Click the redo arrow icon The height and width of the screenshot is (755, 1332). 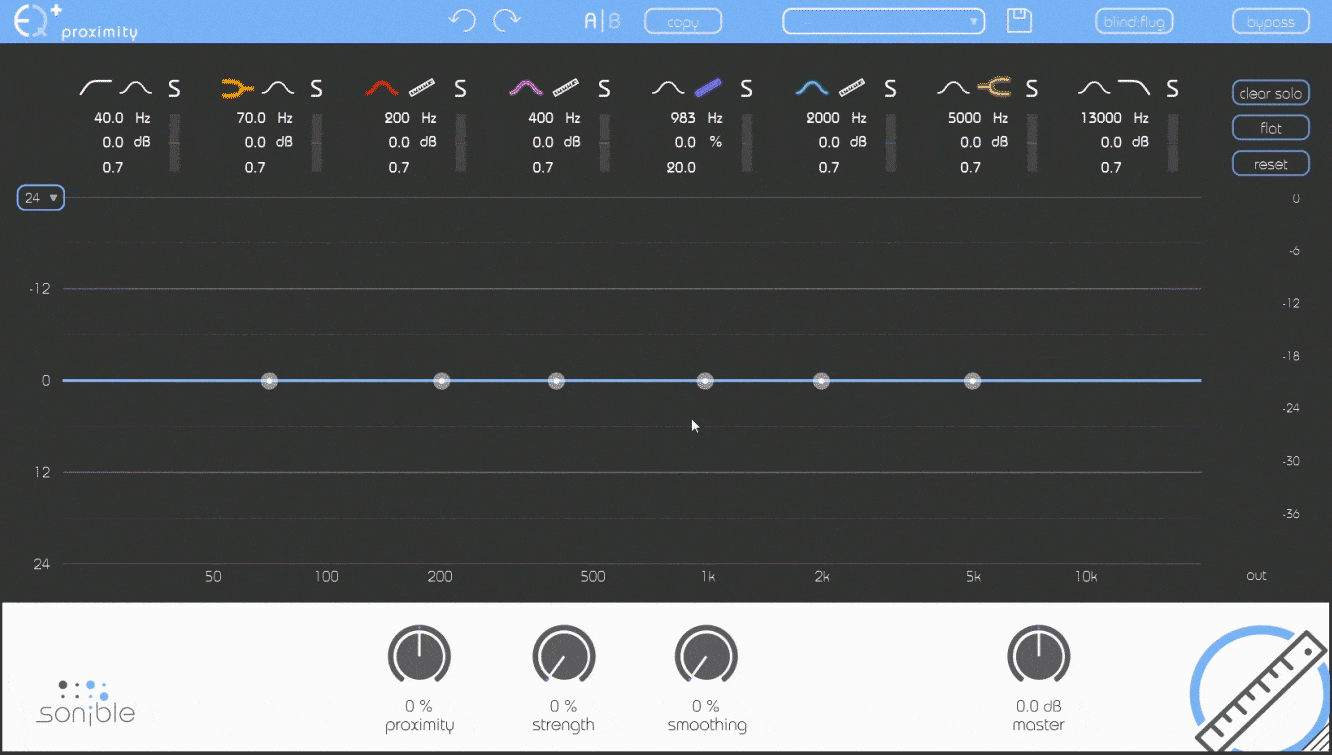pos(507,21)
